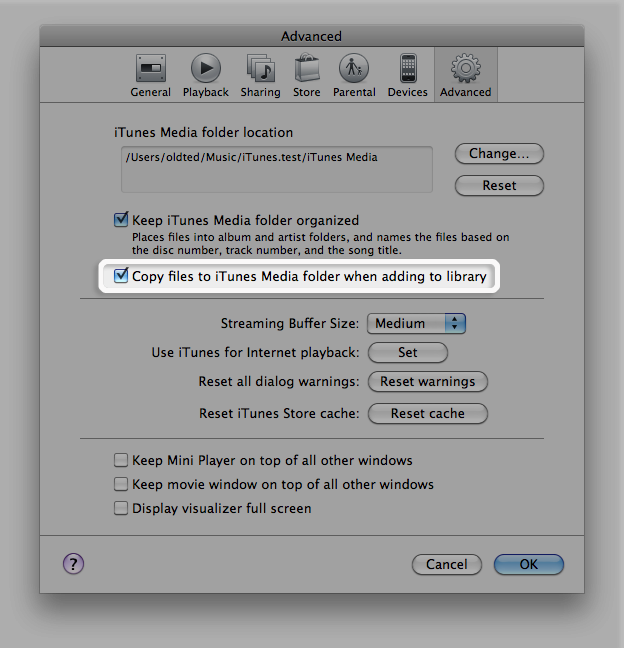Show the Devices preferences pane
The height and width of the screenshot is (648, 624).
[407, 75]
